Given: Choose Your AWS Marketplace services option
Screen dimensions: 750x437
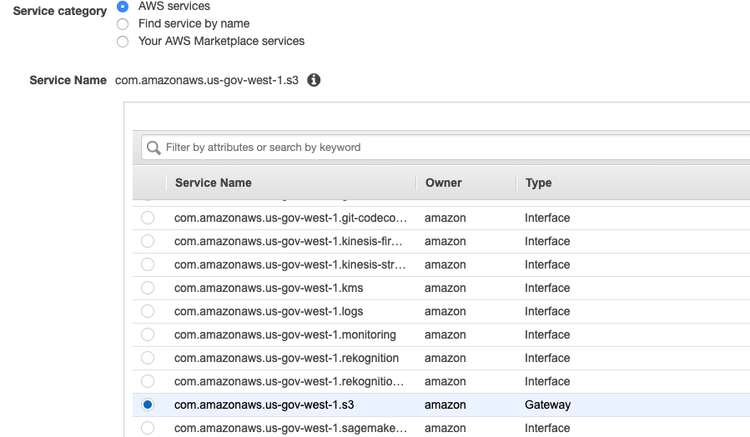Looking at the screenshot, I should [123, 41].
